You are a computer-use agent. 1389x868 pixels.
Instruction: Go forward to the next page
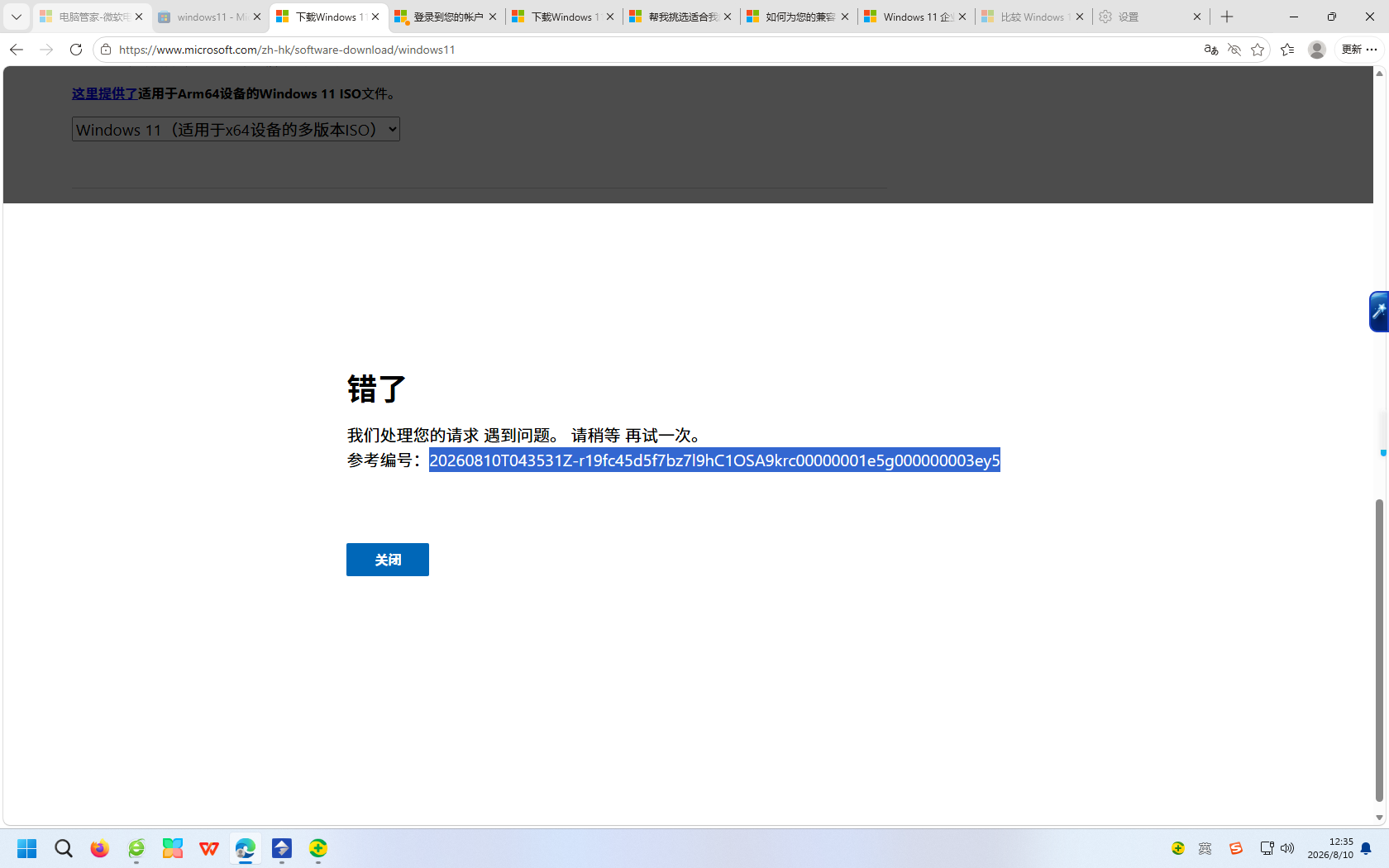46,50
